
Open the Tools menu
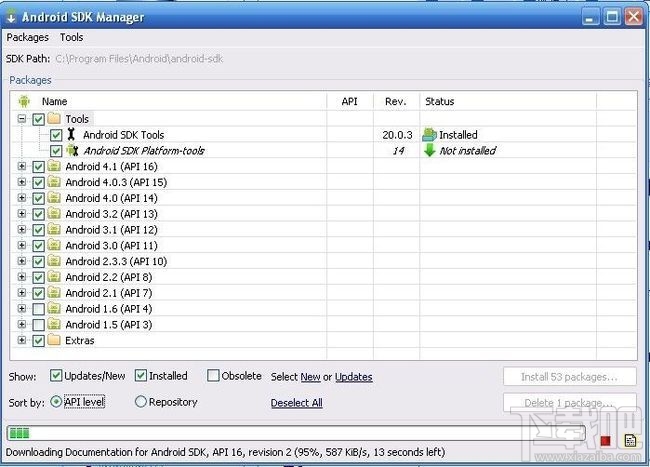click(x=71, y=37)
